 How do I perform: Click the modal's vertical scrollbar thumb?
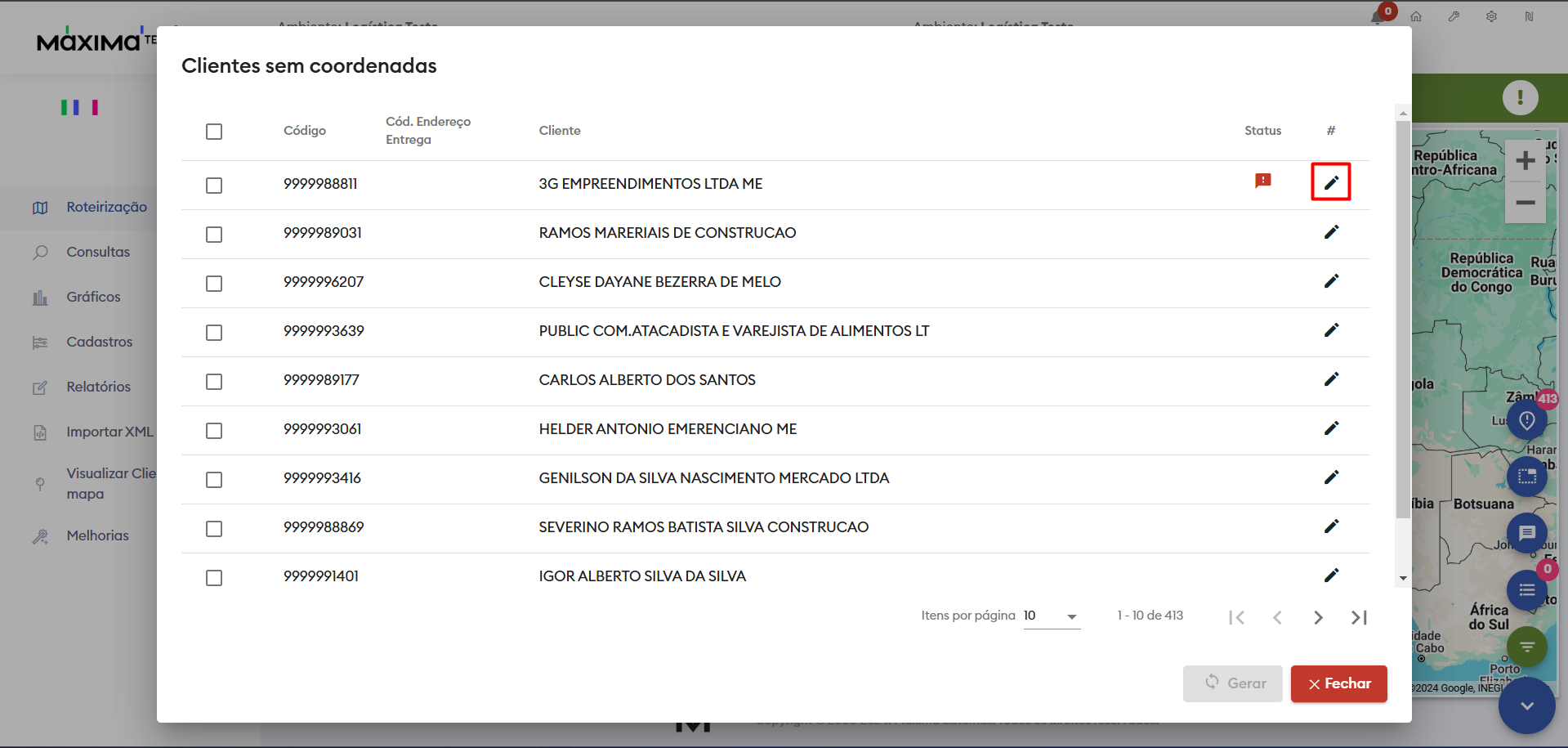click(1403, 319)
